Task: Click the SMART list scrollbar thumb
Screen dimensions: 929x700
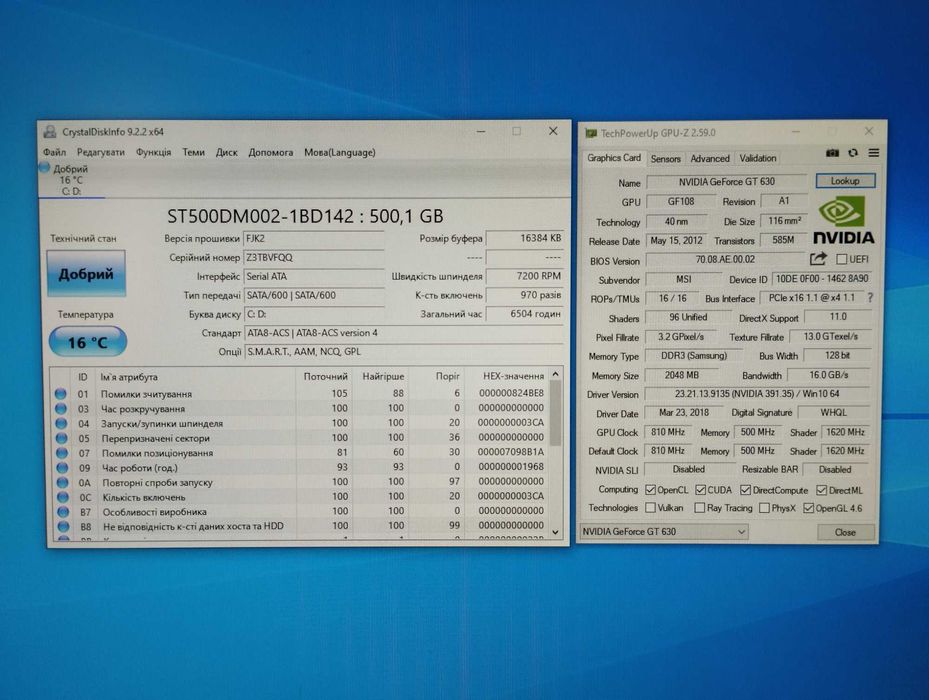Action: [555, 413]
